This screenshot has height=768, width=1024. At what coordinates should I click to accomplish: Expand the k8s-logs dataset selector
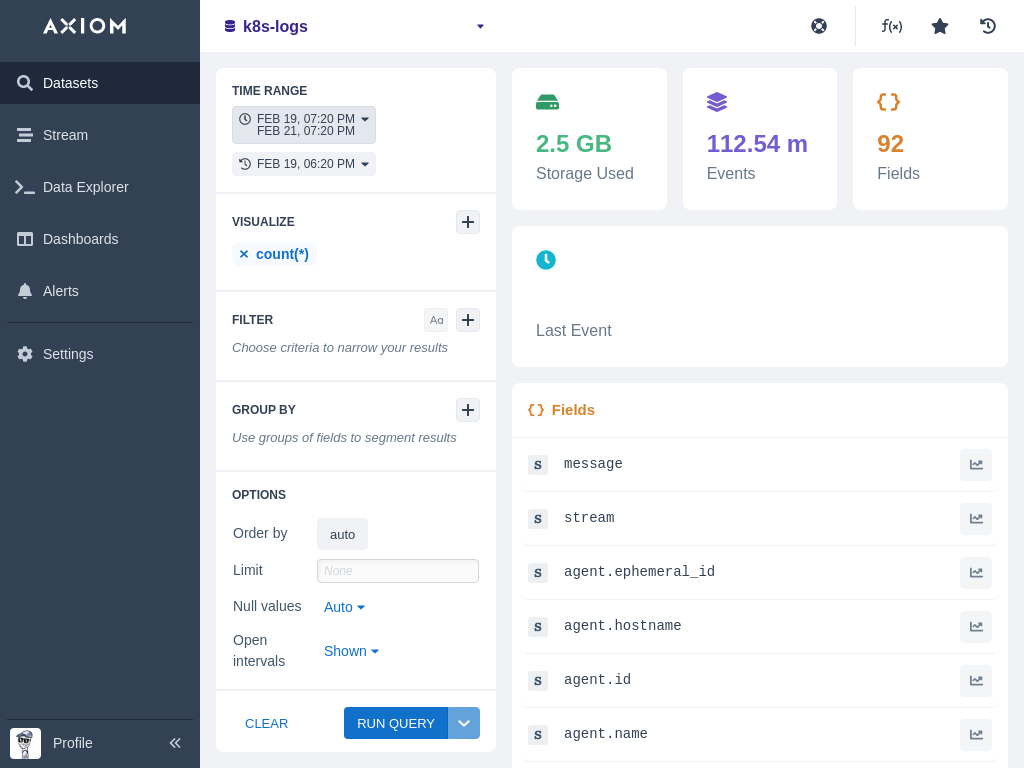tap(480, 26)
